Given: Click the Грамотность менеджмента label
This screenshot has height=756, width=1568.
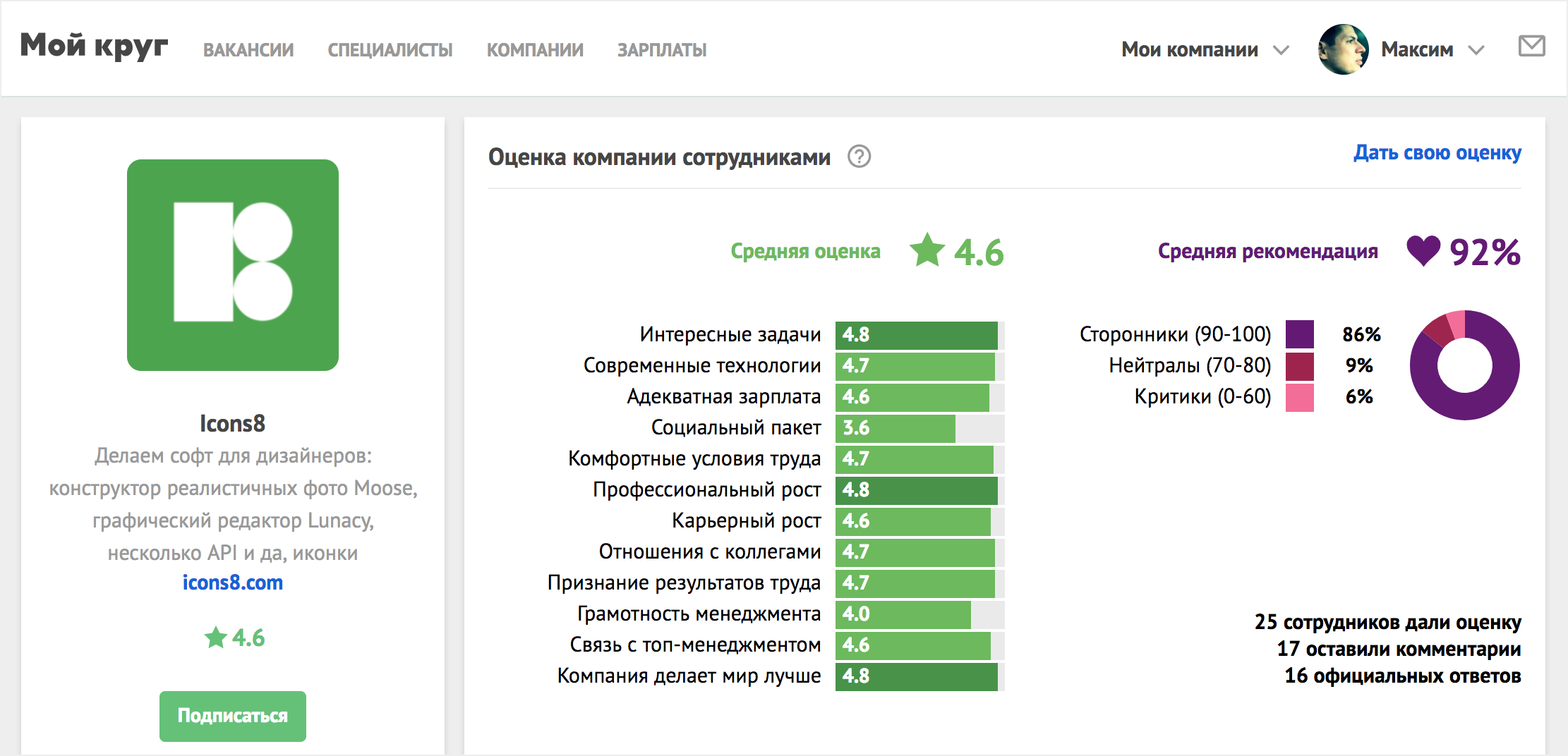Looking at the screenshot, I should 699,614.
